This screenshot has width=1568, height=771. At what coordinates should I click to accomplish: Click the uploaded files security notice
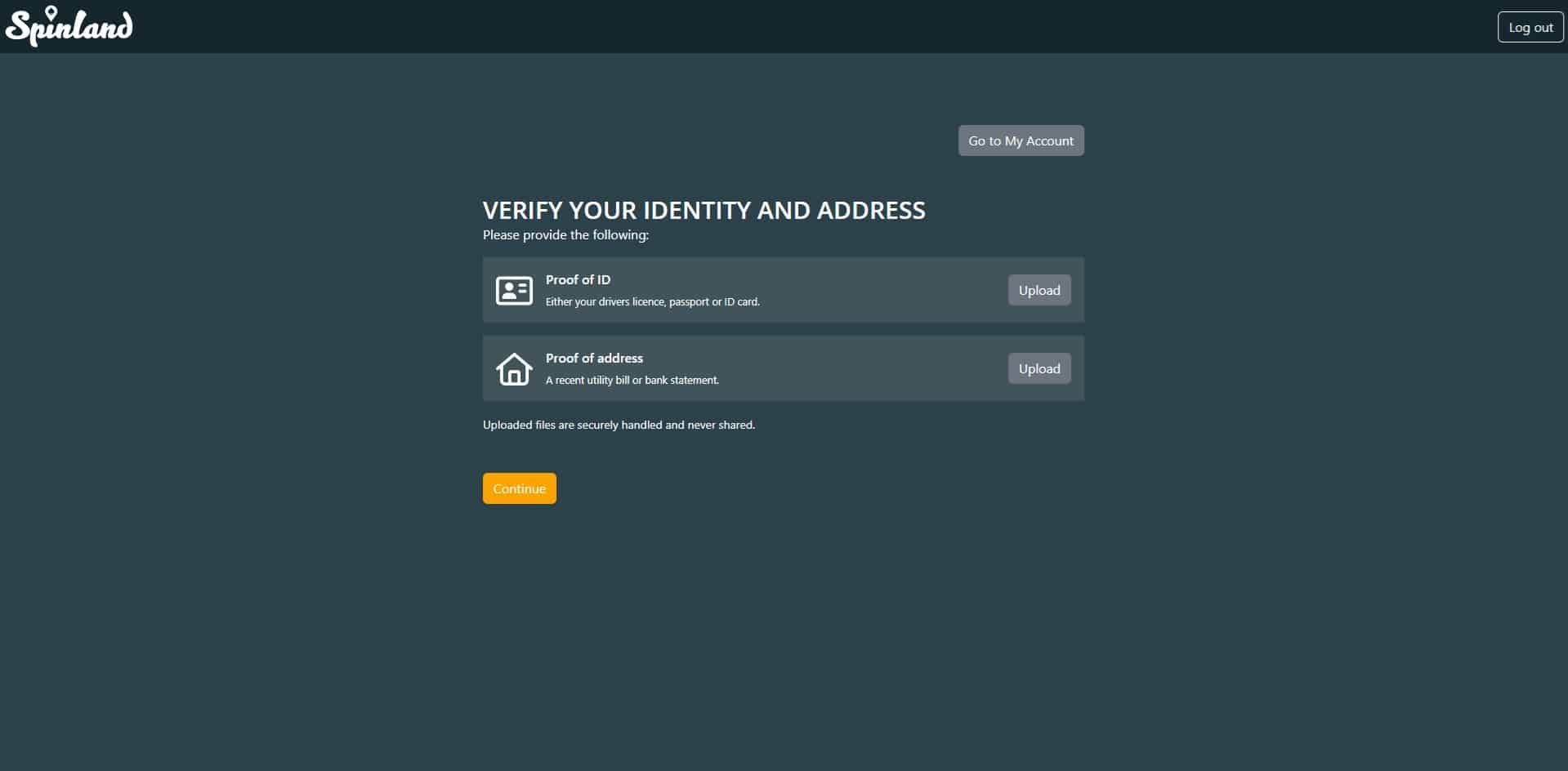pyautogui.click(x=619, y=425)
